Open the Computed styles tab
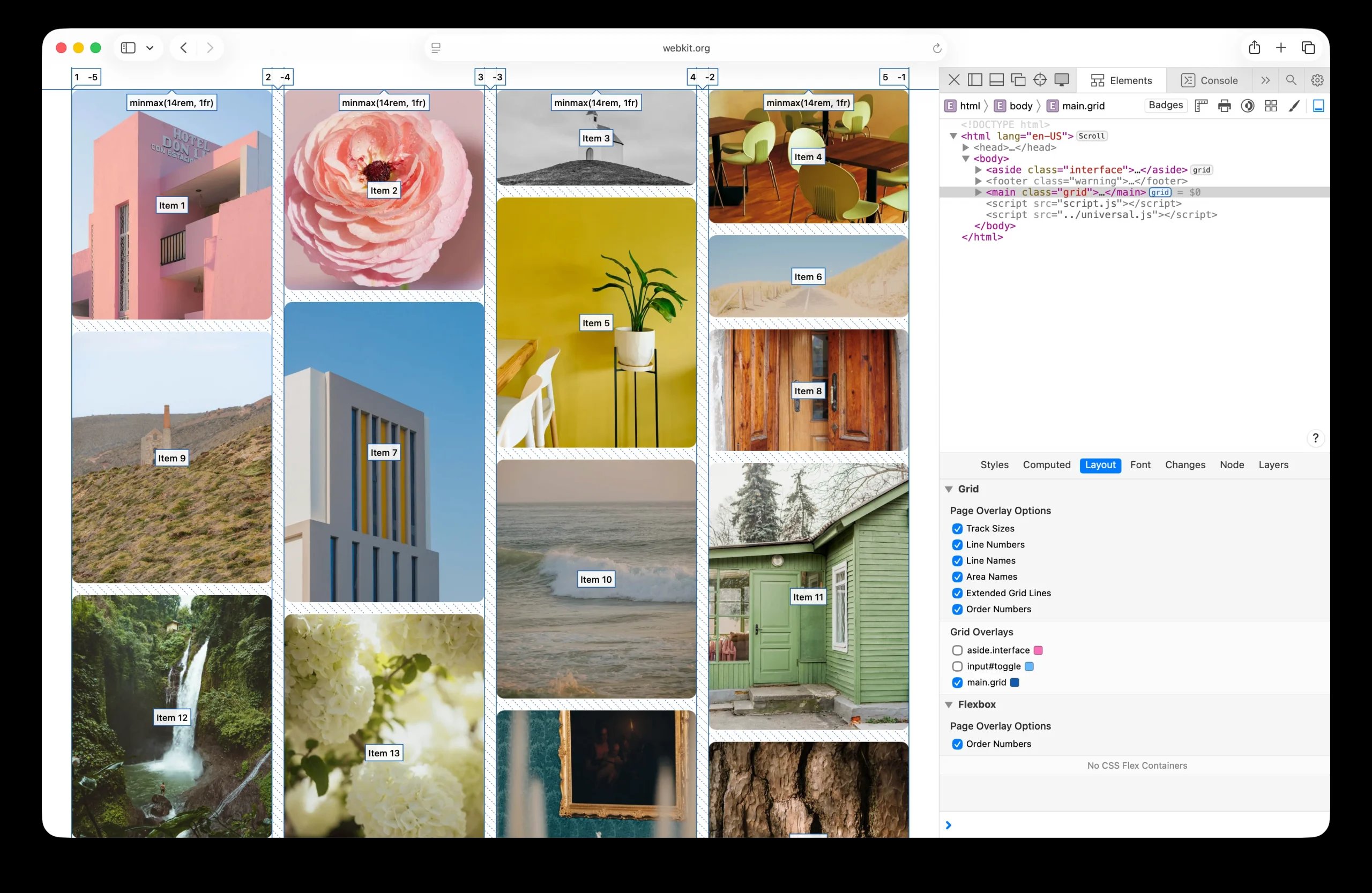The width and height of the screenshot is (1372, 893). tap(1046, 465)
